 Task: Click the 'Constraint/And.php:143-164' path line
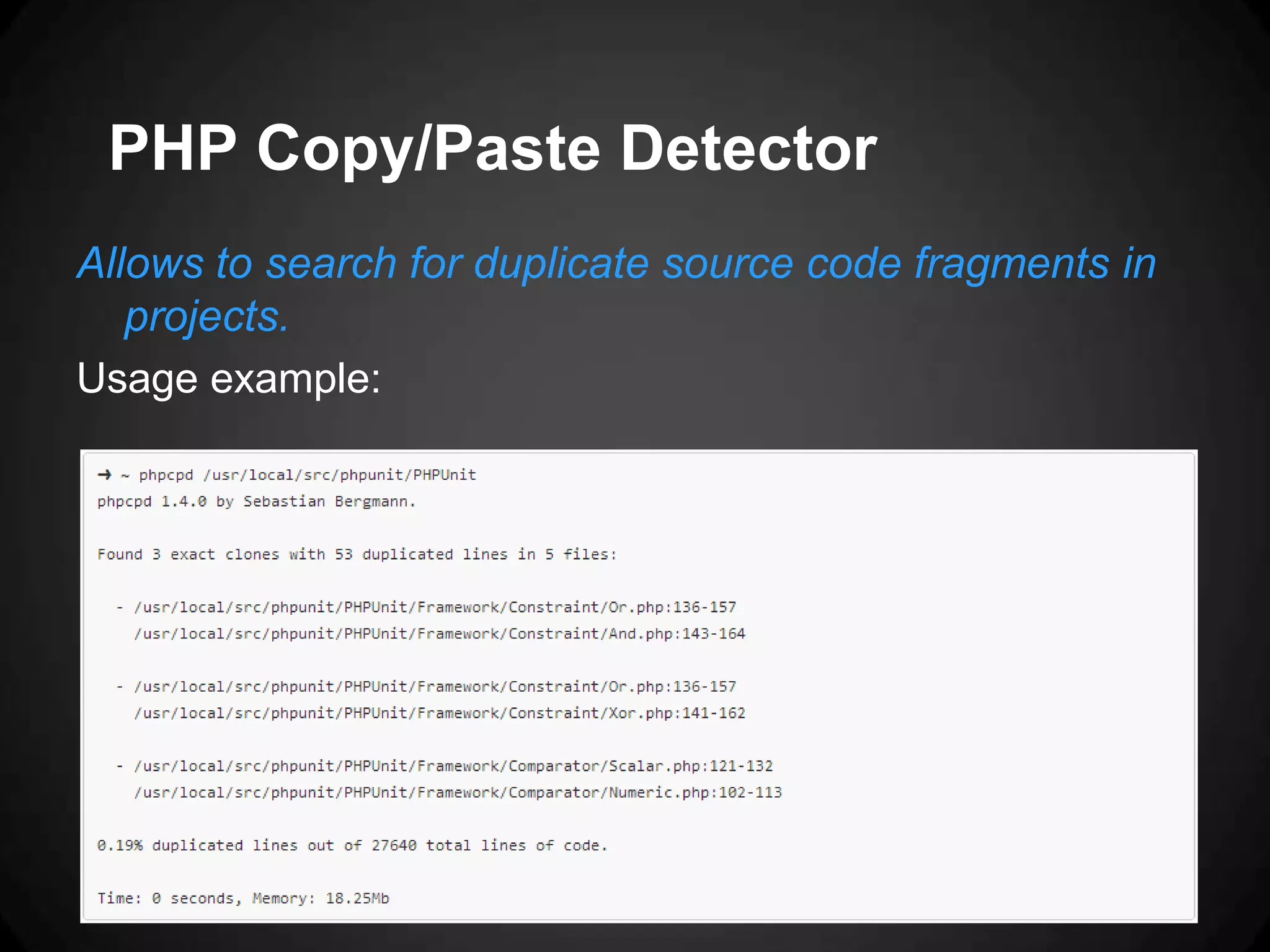[x=440, y=634]
